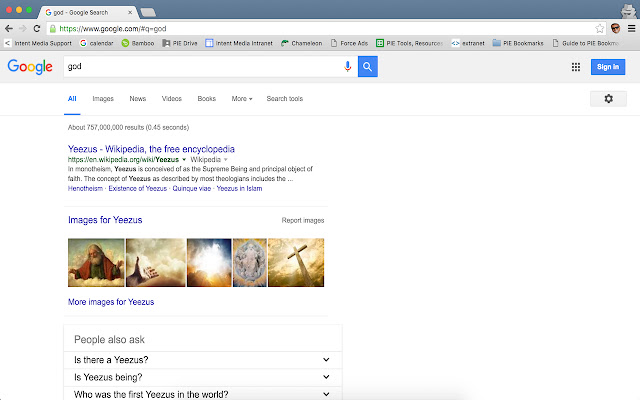Viewport: 640px width, 400px height.
Task: Open the Henotheism sitelink
Action: click(85, 189)
